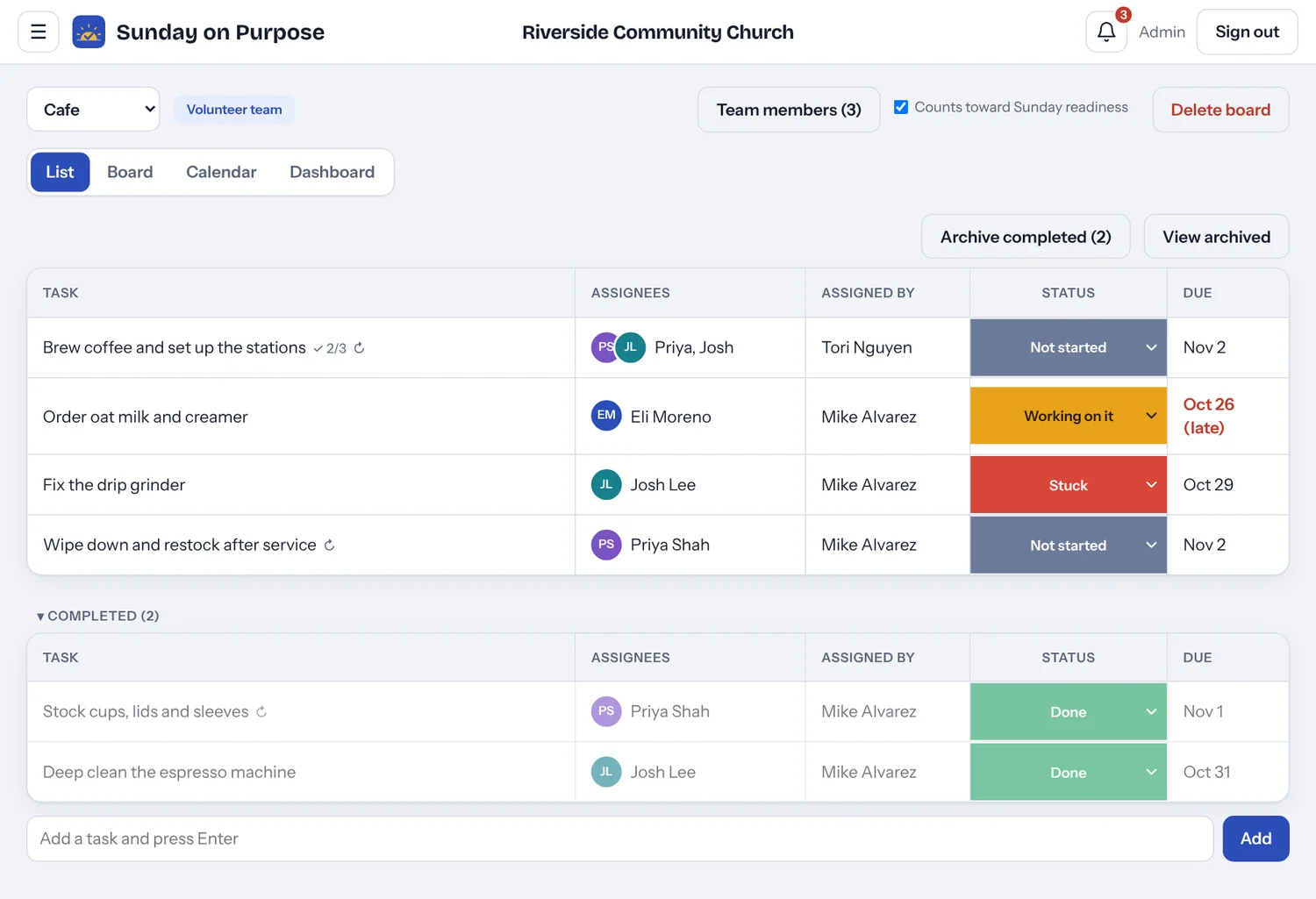Switch to the Calendar view tab

pos(221,172)
